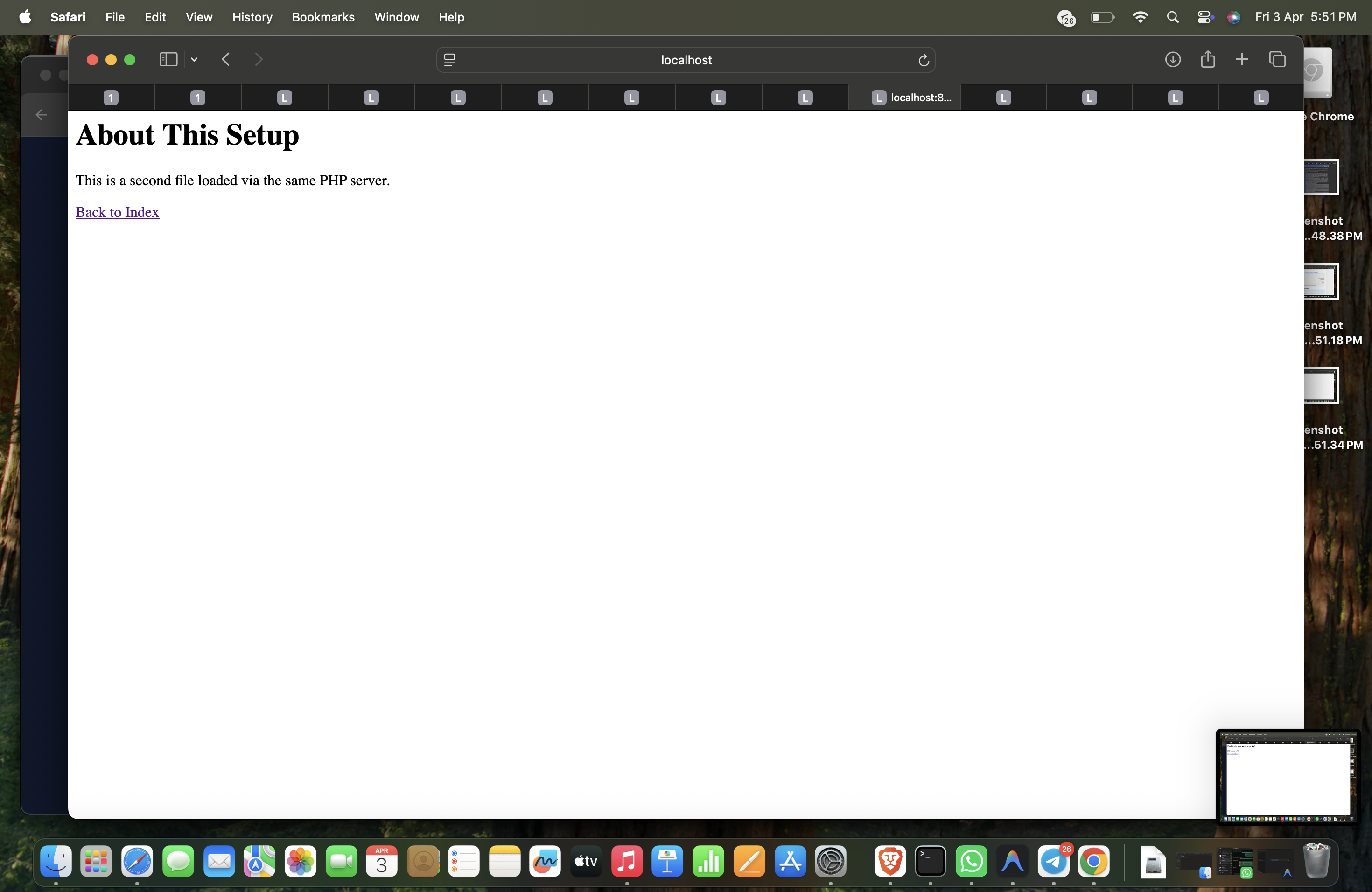
Task: Click the Safari sidebar toggle icon
Action: coord(168,59)
